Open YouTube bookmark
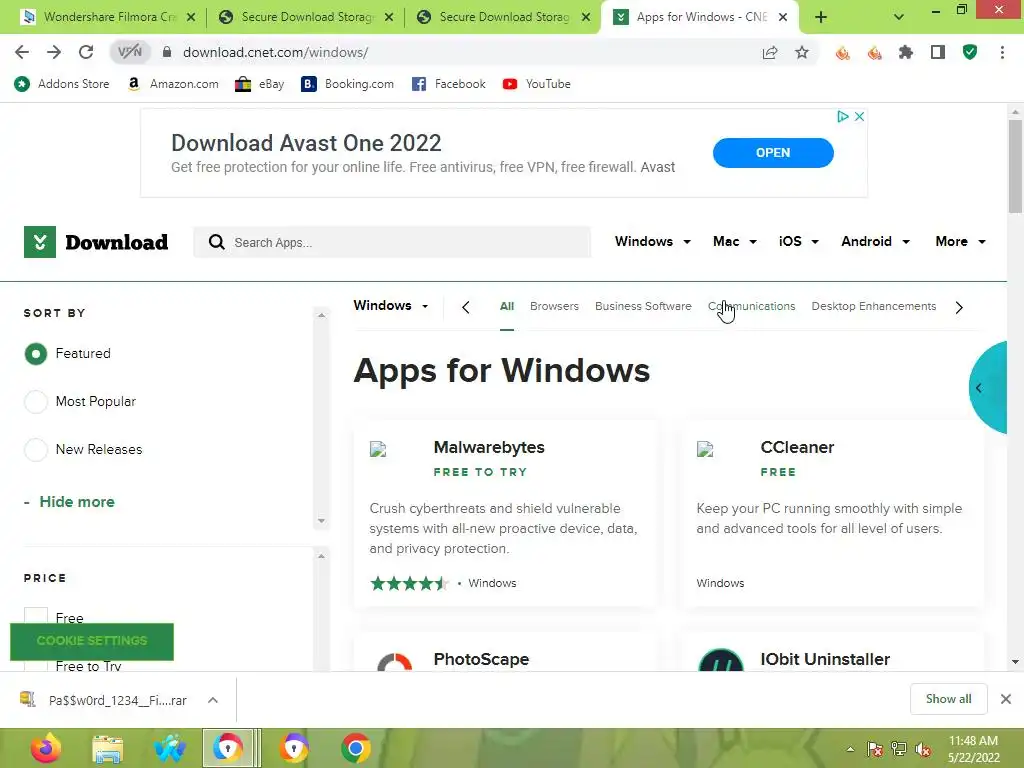Image resolution: width=1024 pixels, height=768 pixels. click(537, 84)
